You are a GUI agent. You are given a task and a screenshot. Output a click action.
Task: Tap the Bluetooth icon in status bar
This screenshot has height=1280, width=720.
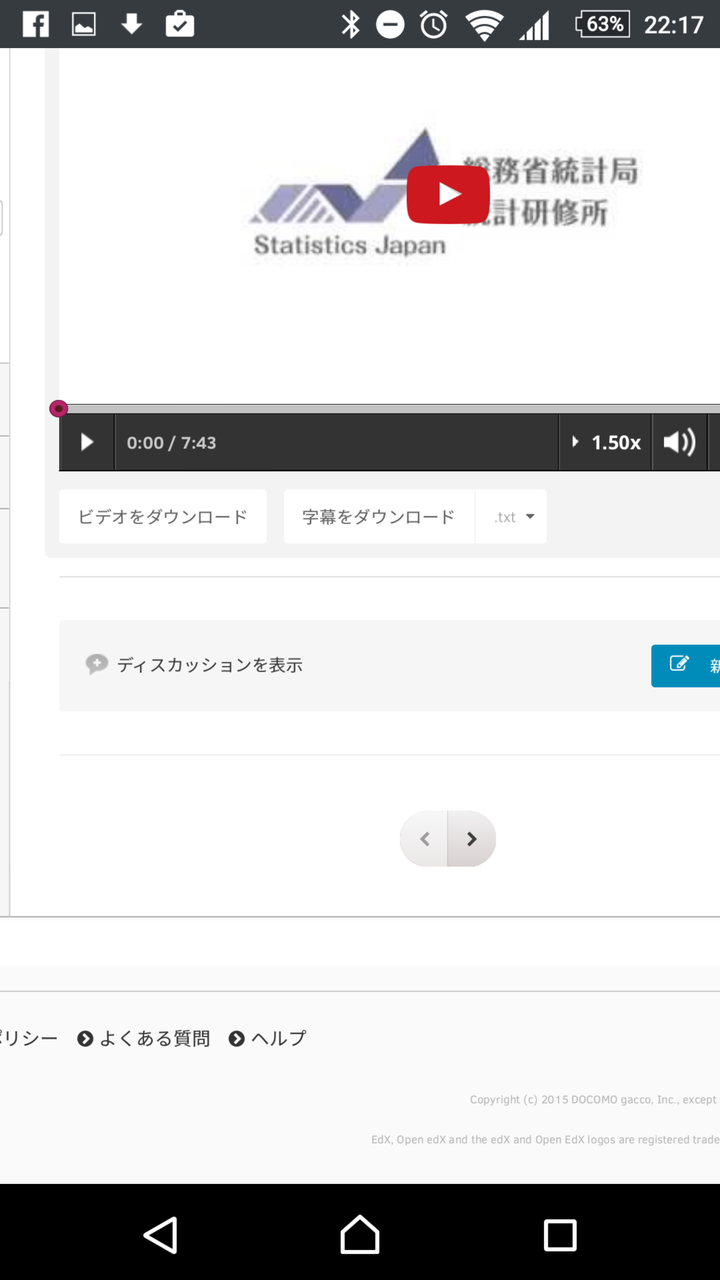350,24
